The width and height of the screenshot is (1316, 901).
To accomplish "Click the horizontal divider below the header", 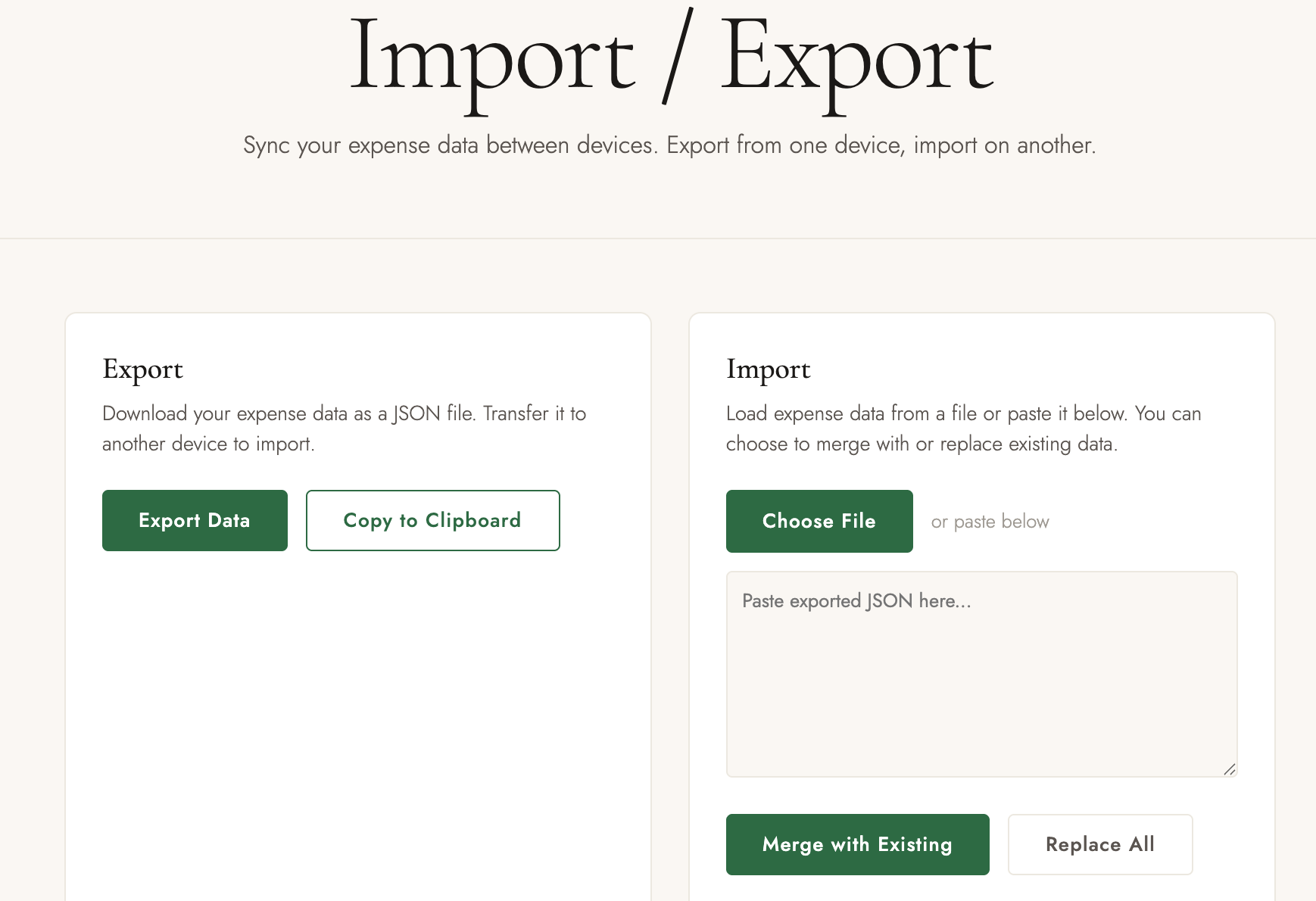I will coord(658,238).
